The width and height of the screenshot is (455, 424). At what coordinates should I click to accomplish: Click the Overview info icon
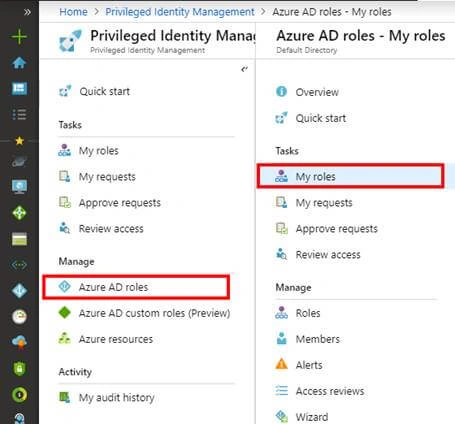(x=282, y=91)
